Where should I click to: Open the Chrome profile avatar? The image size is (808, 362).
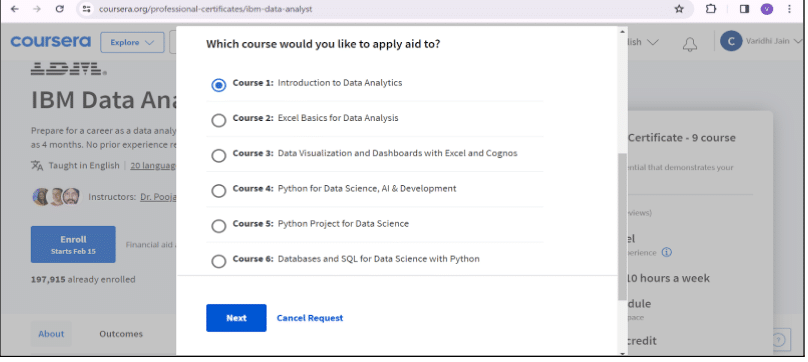(x=767, y=9)
